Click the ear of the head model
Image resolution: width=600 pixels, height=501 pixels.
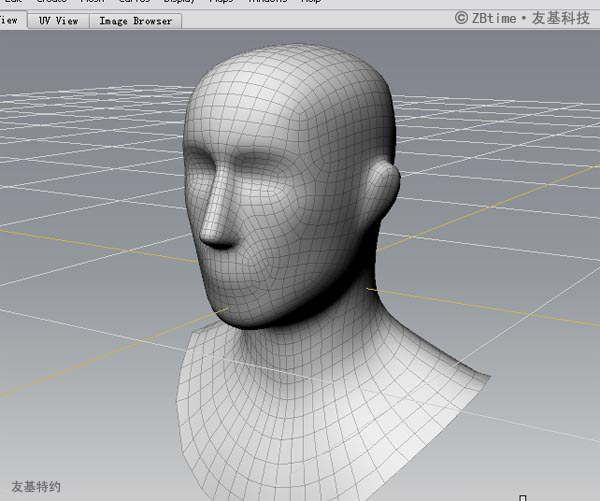tap(380, 190)
